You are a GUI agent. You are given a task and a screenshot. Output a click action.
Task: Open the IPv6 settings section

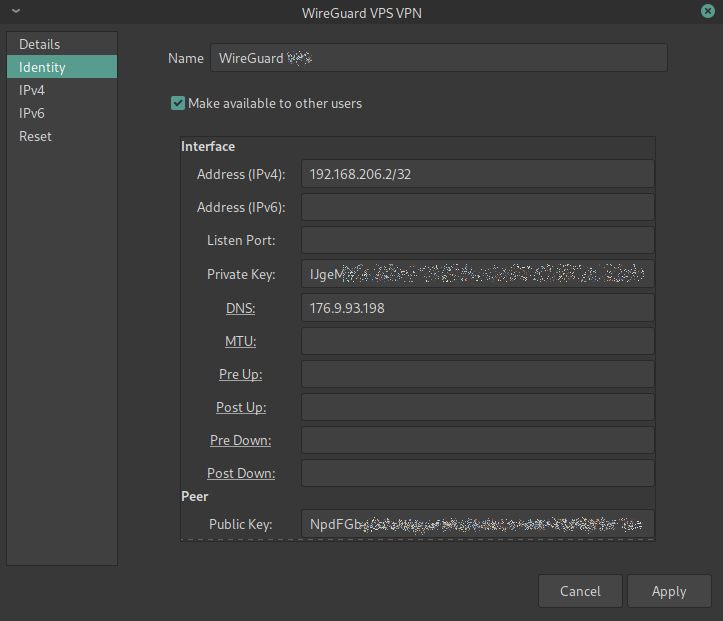(62, 113)
